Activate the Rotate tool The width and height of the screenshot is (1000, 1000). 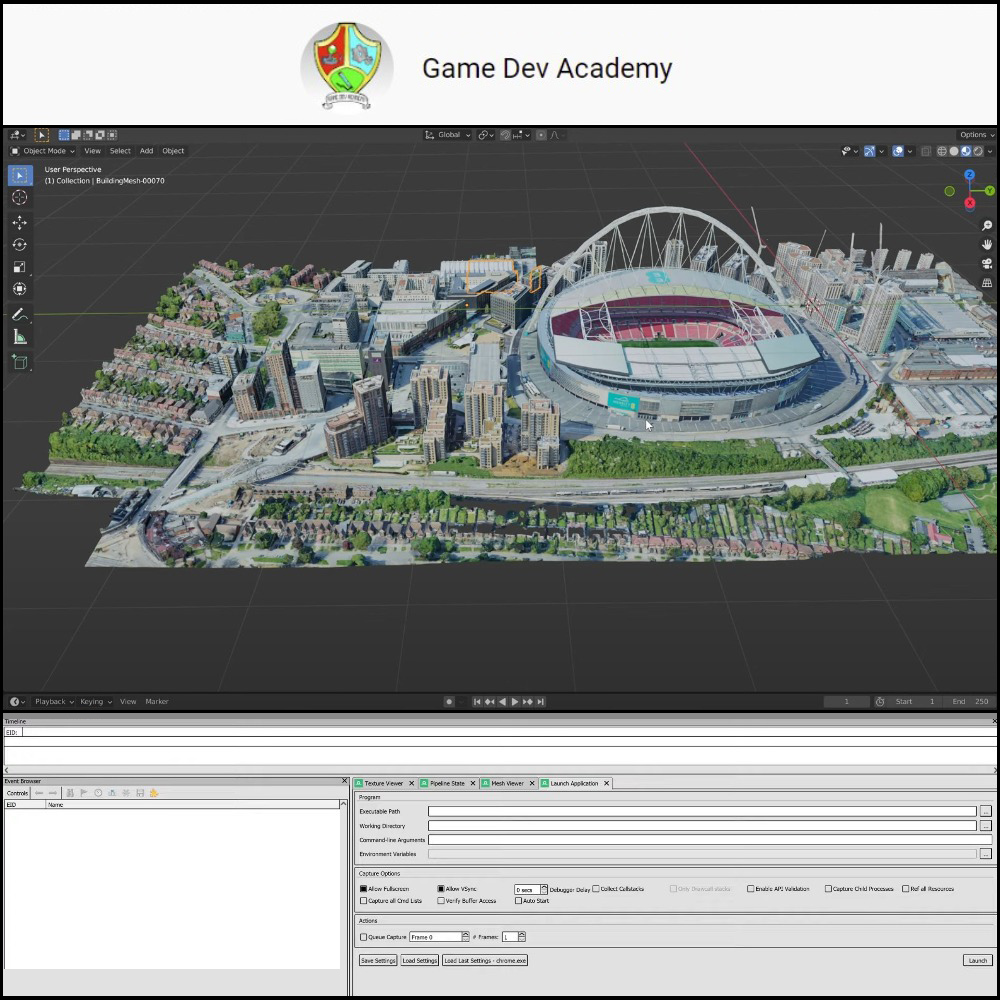click(20, 245)
